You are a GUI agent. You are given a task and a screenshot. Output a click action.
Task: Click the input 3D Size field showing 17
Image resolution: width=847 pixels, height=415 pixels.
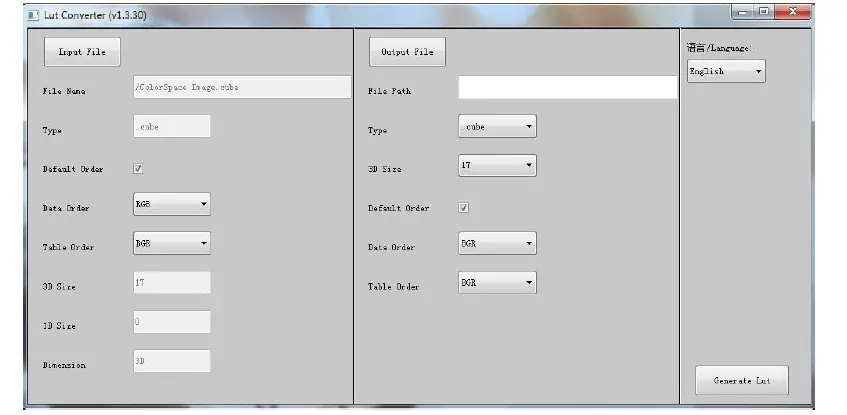click(x=172, y=283)
